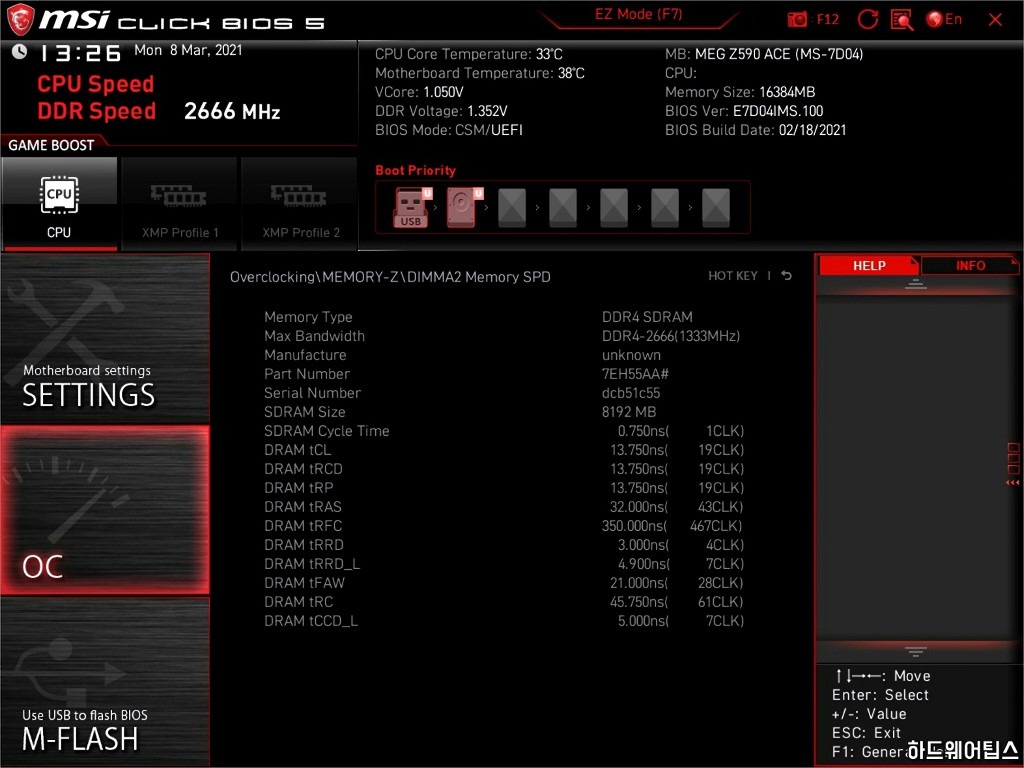
Task: Select the Max Bandwidth row
Action: coord(504,336)
